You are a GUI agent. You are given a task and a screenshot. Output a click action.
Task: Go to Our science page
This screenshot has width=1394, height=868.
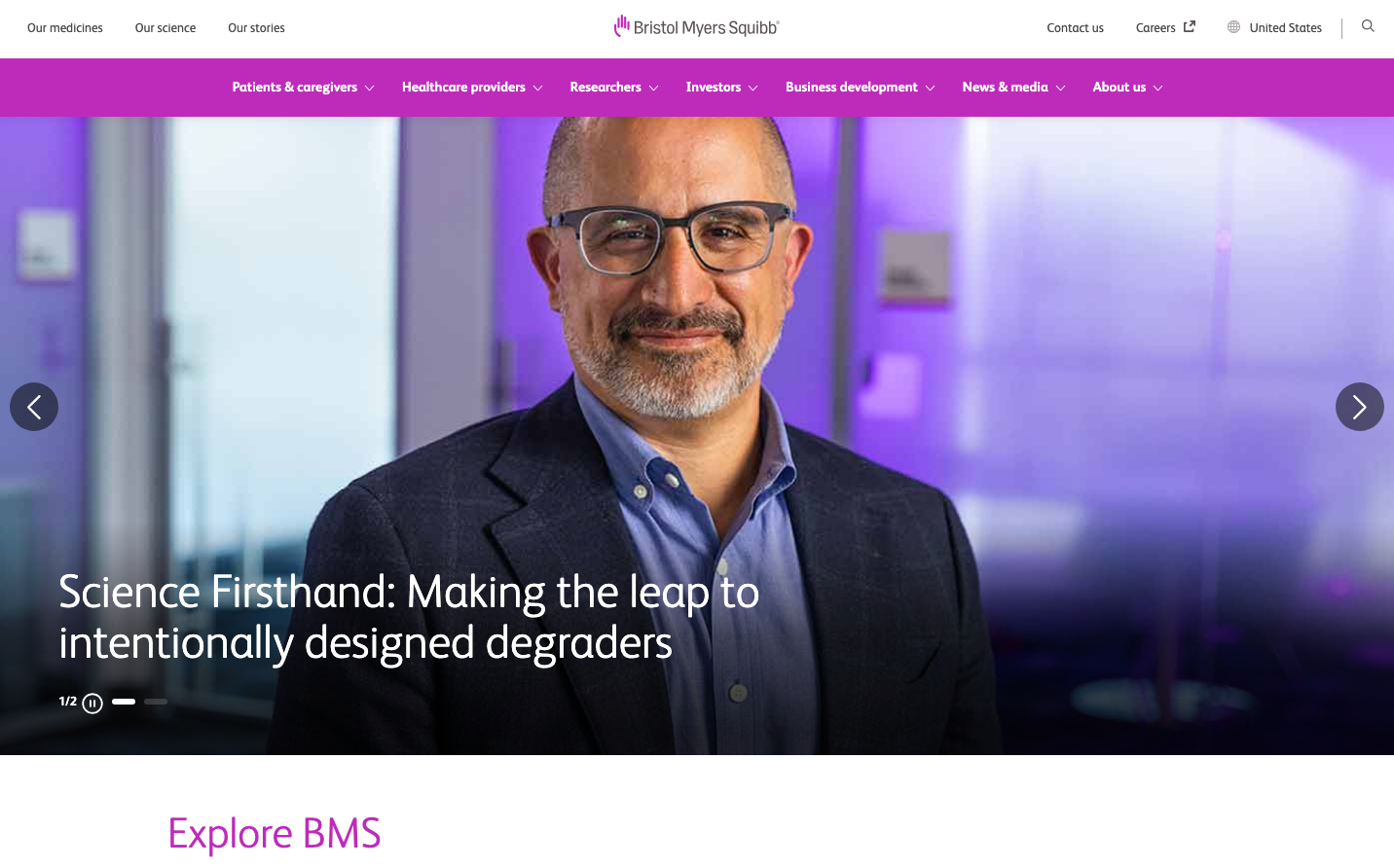pos(165,28)
